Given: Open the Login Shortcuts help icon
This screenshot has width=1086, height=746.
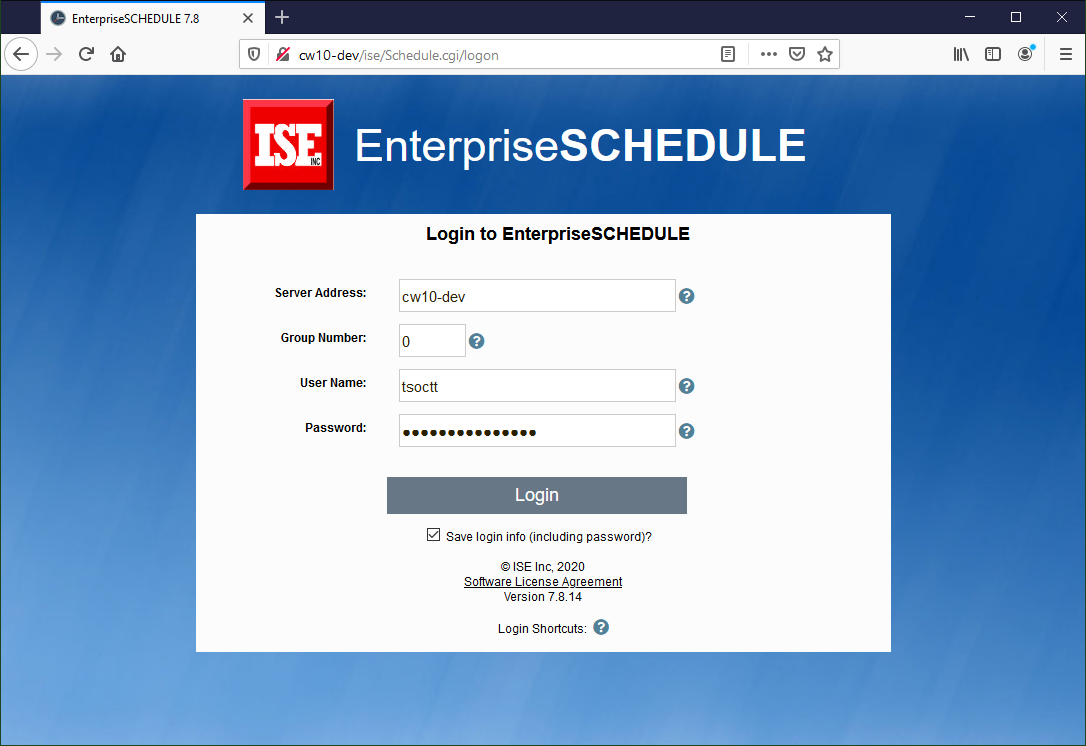Looking at the screenshot, I should tap(601, 627).
